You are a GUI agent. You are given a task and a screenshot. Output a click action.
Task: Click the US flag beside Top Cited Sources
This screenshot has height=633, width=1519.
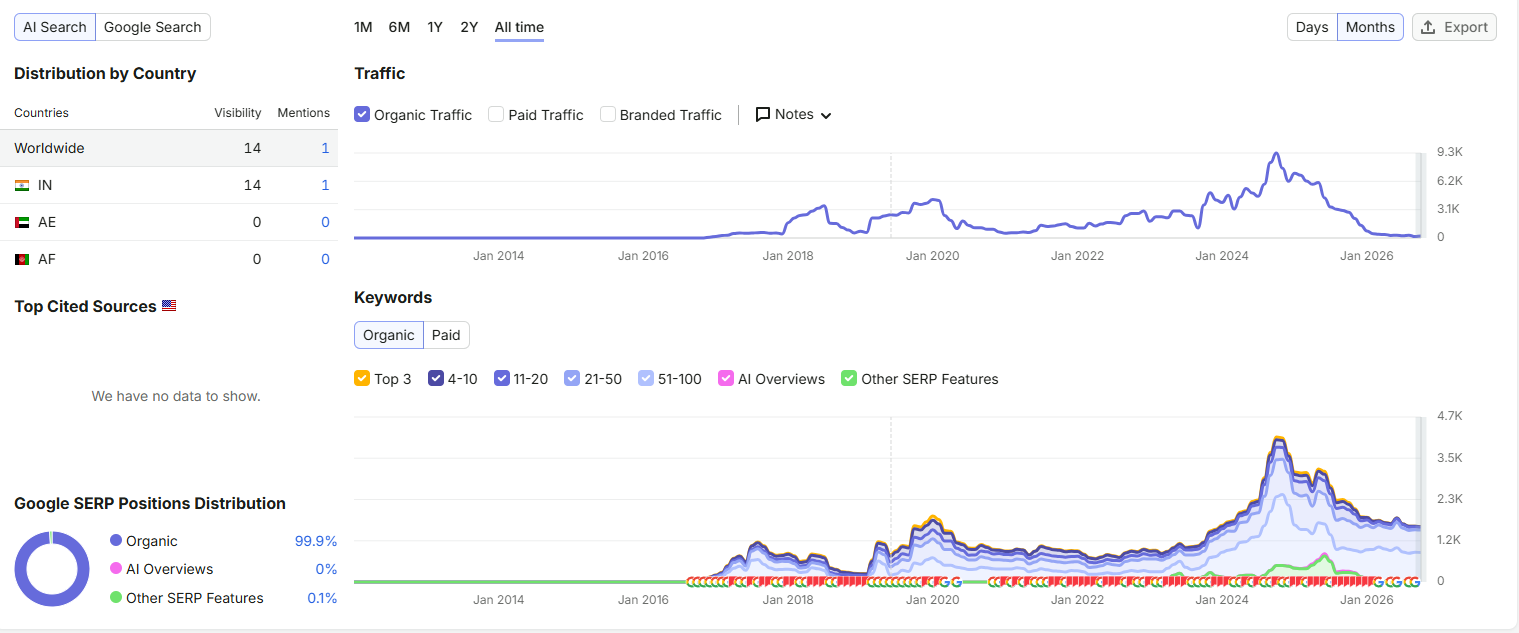pyautogui.click(x=169, y=306)
